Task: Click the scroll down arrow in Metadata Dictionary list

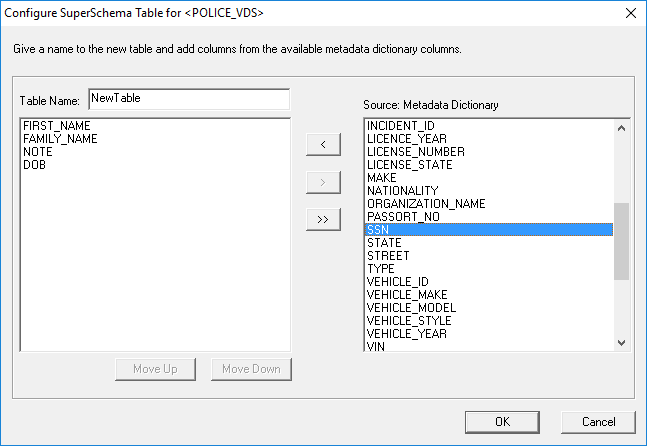Action: click(x=621, y=343)
